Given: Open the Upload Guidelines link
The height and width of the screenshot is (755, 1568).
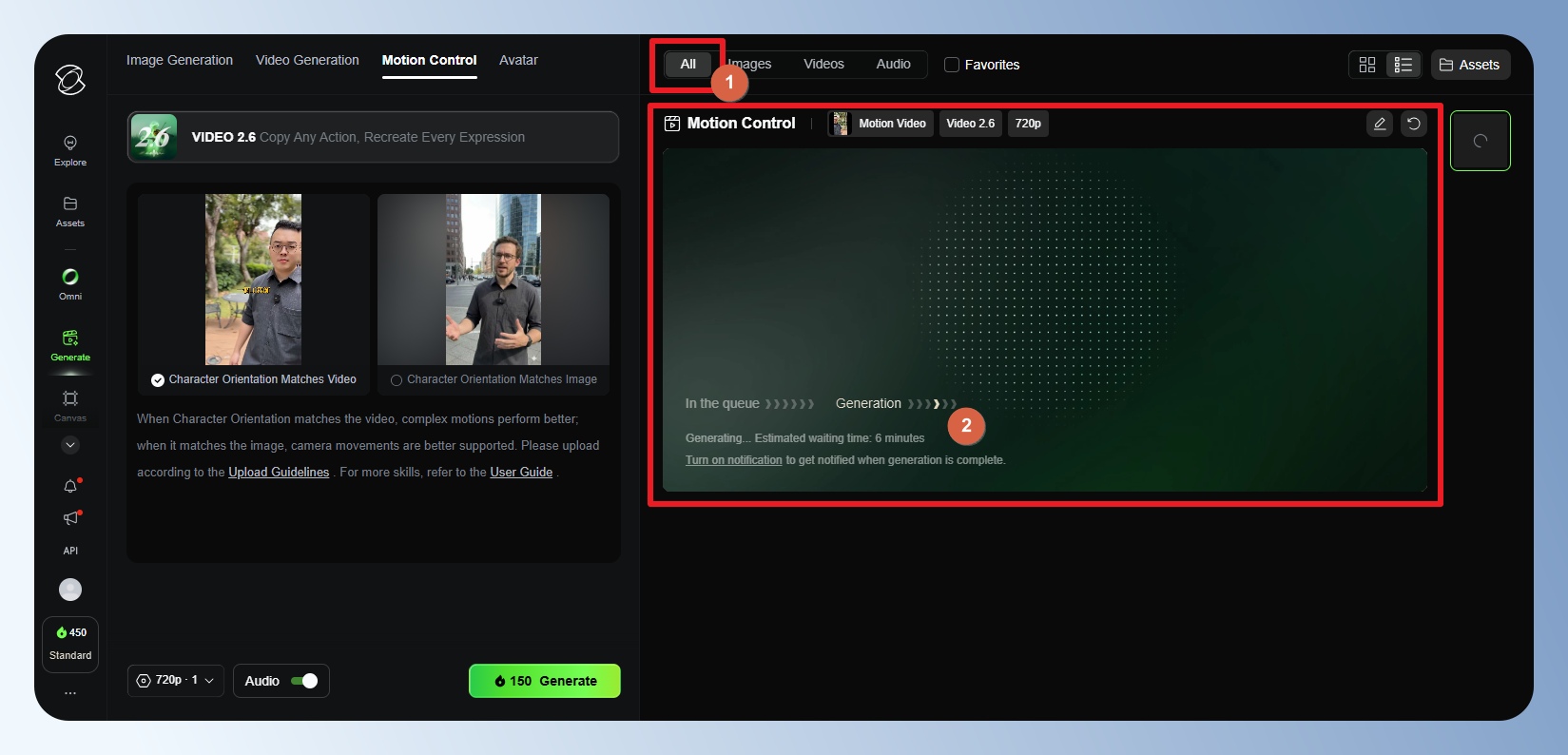Looking at the screenshot, I should click(x=279, y=473).
